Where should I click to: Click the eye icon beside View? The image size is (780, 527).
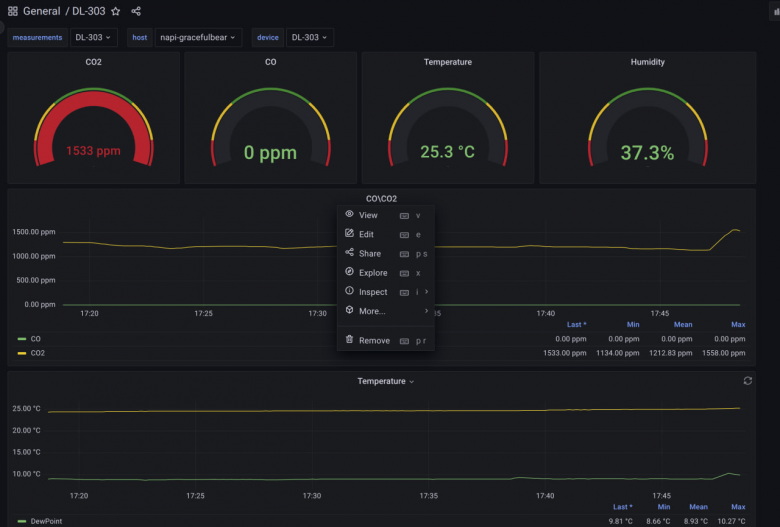click(x=349, y=214)
